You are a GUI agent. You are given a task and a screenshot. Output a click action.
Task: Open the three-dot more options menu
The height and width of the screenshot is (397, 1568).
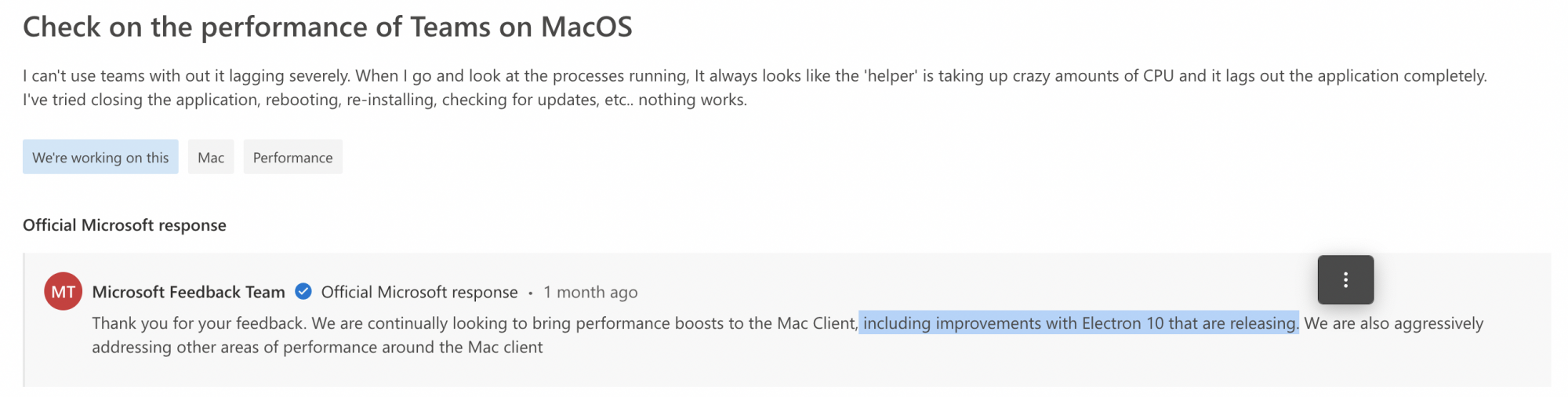[x=1345, y=279]
